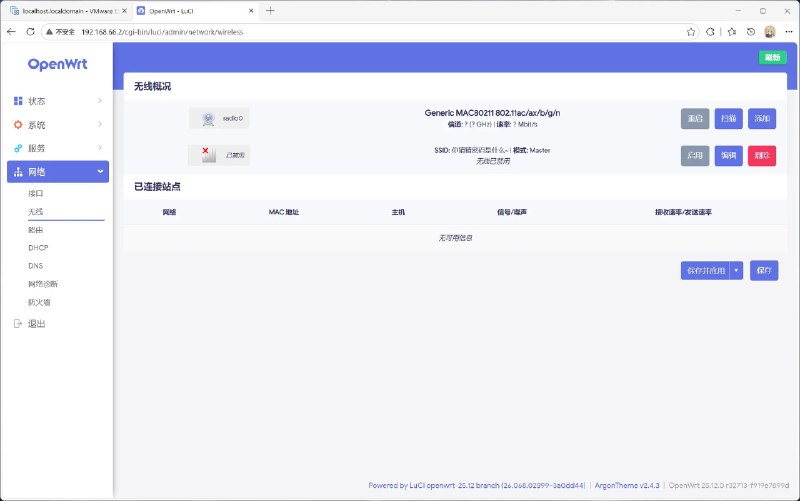Screen dimensions: 800x501
Task: Click the OpenWrt logo
Action: (x=58, y=64)
